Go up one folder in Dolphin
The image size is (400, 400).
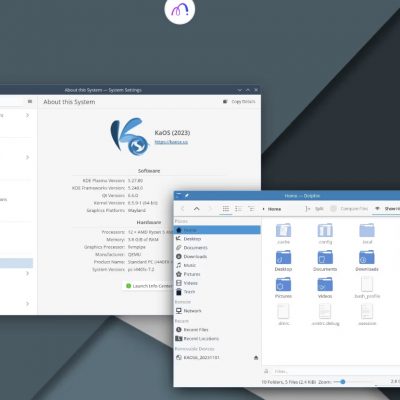pyautogui.click(x=197, y=209)
